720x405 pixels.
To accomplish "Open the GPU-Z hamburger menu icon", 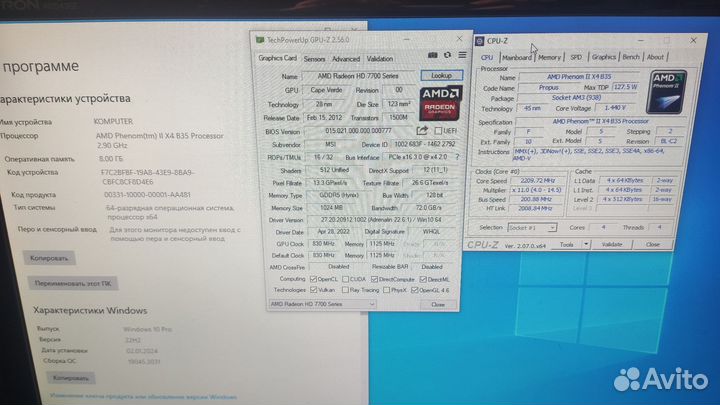I will (462, 55).
